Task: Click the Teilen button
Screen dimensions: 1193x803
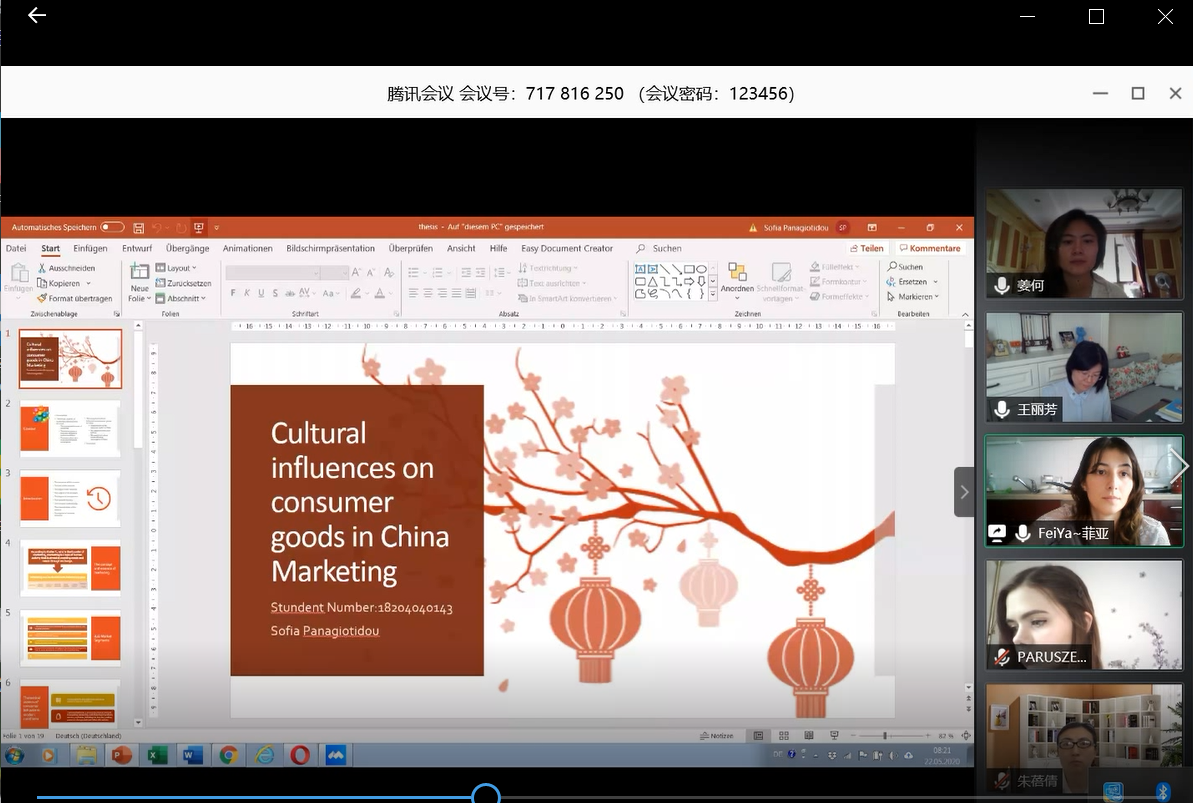Action: pos(867,248)
